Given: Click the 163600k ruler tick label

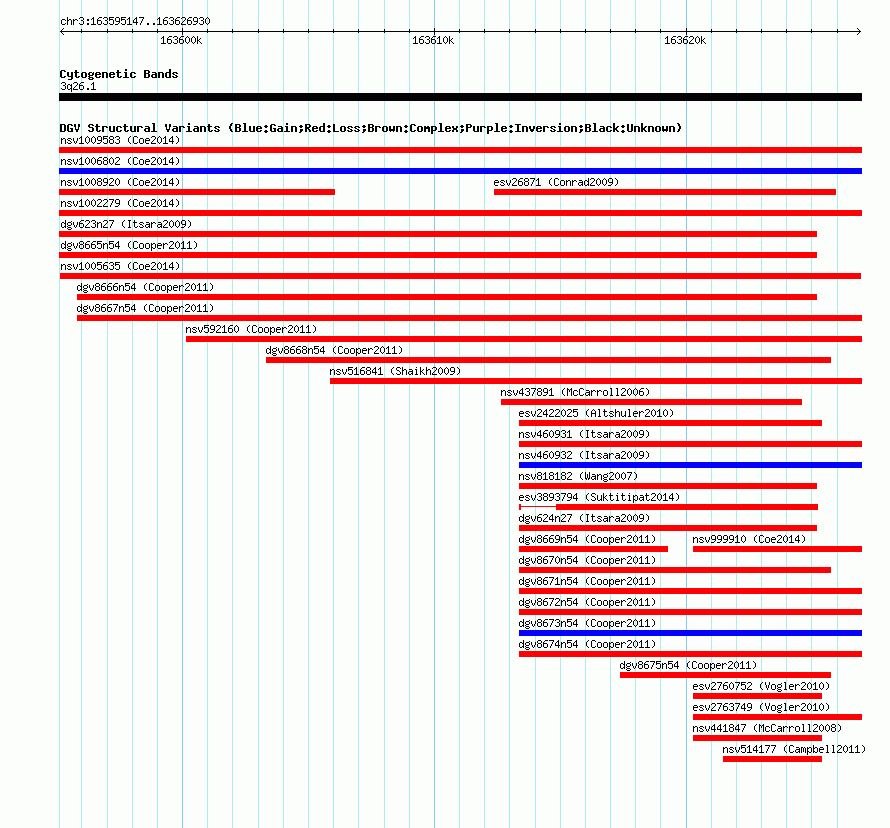Looking at the screenshot, I should click(x=181, y=40).
